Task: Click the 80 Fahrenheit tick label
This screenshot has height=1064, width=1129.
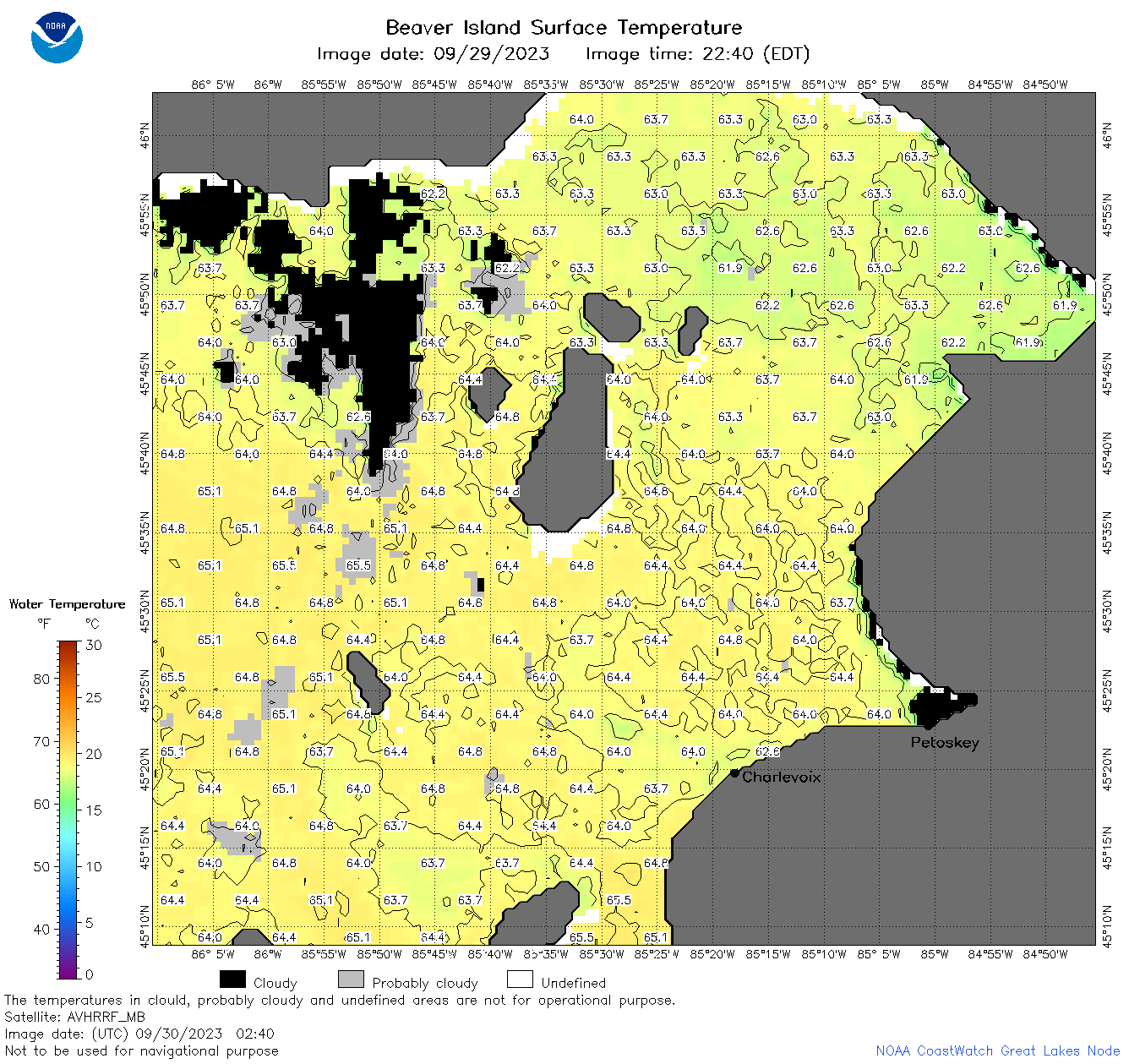Action: point(41,679)
